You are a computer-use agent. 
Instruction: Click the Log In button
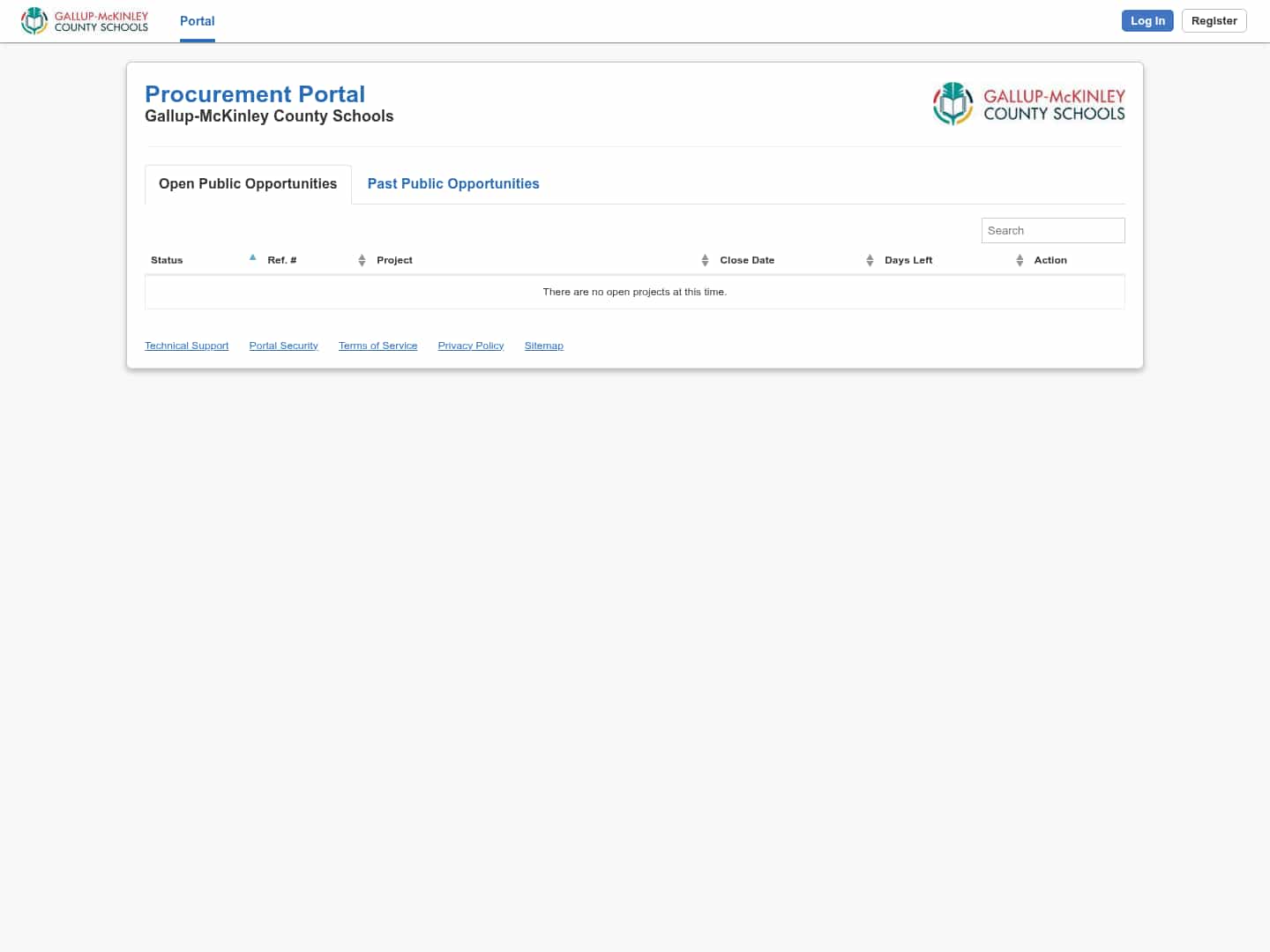(x=1147, y=21)
